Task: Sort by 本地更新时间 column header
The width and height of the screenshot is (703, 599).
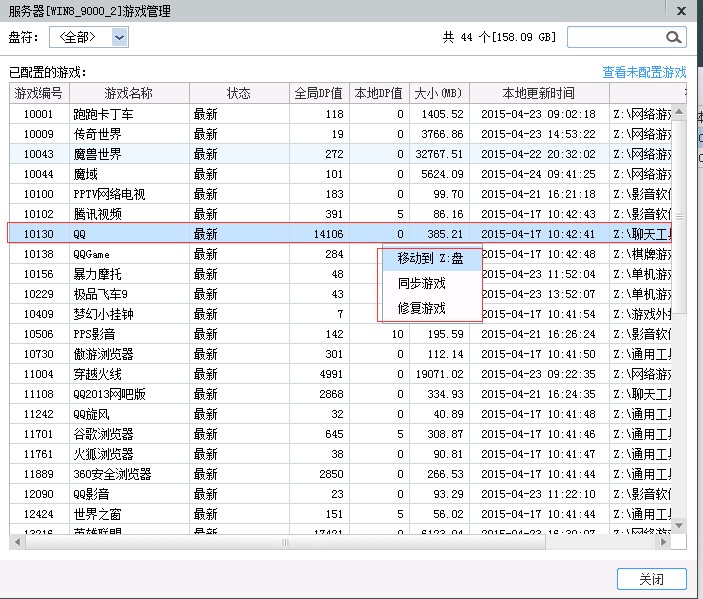Action: tap(539, 93)
